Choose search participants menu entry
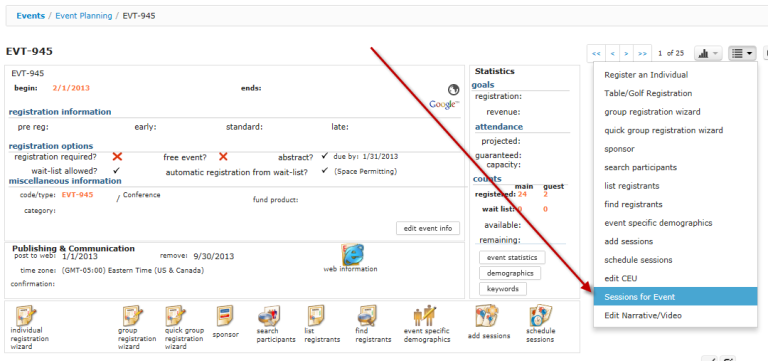This screenshot has height=361, width=768. tap(675, 168)
